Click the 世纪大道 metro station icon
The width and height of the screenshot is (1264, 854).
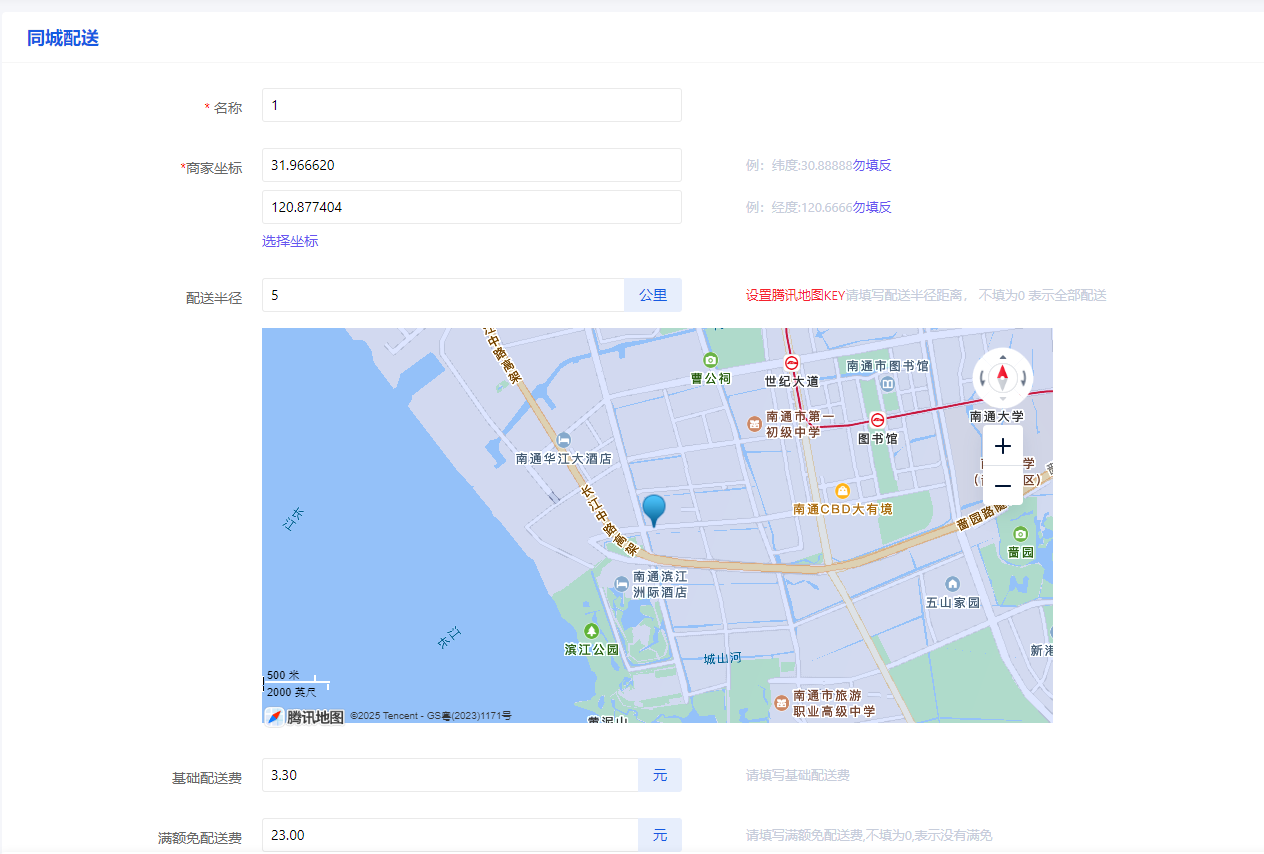(791, 363)
